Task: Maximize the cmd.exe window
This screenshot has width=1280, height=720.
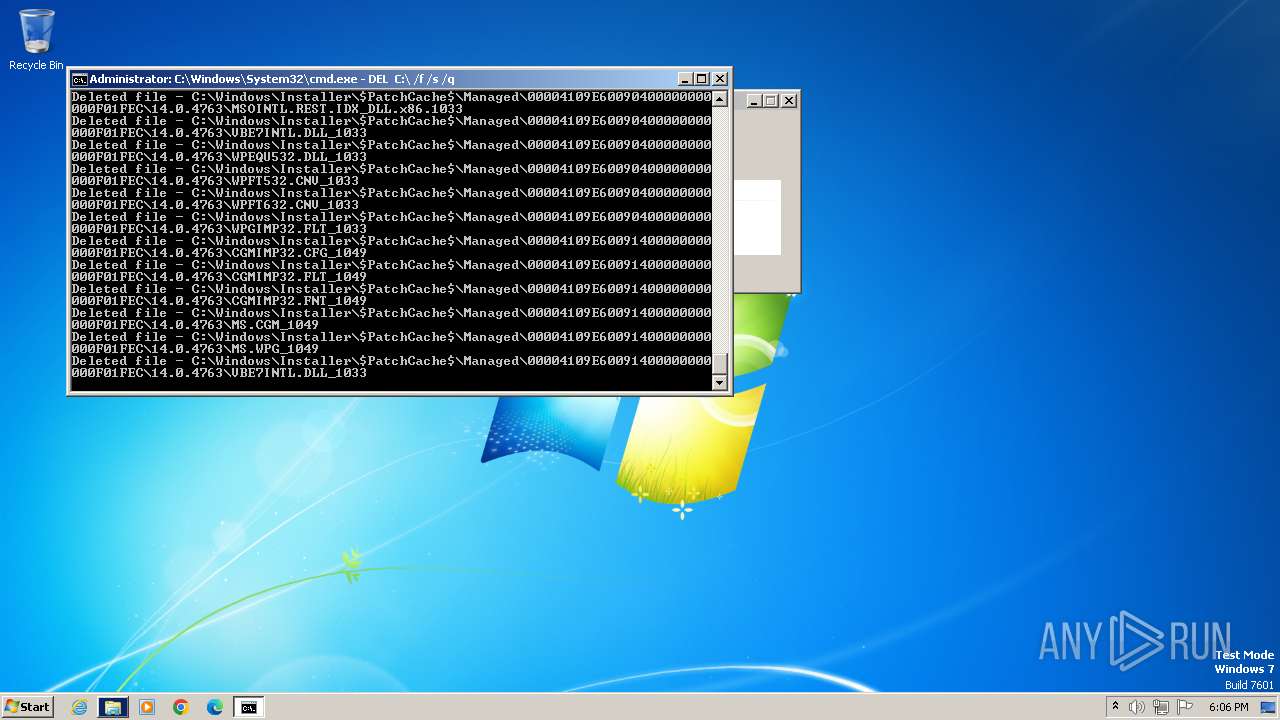Action: (x=702, y=79)
